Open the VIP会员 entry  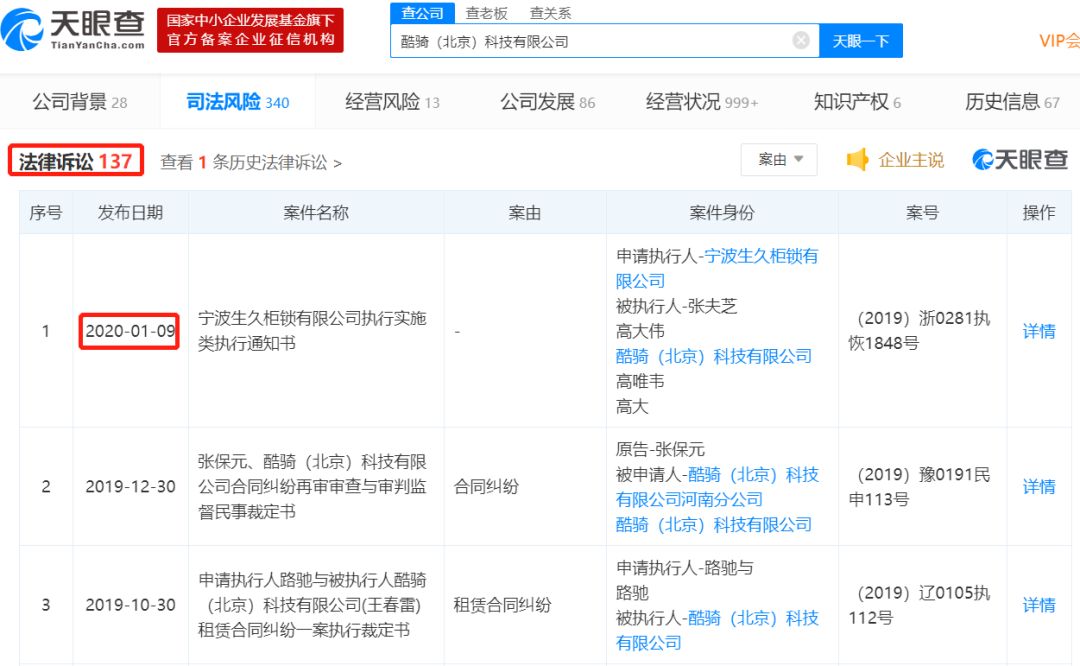[1058, 39]
